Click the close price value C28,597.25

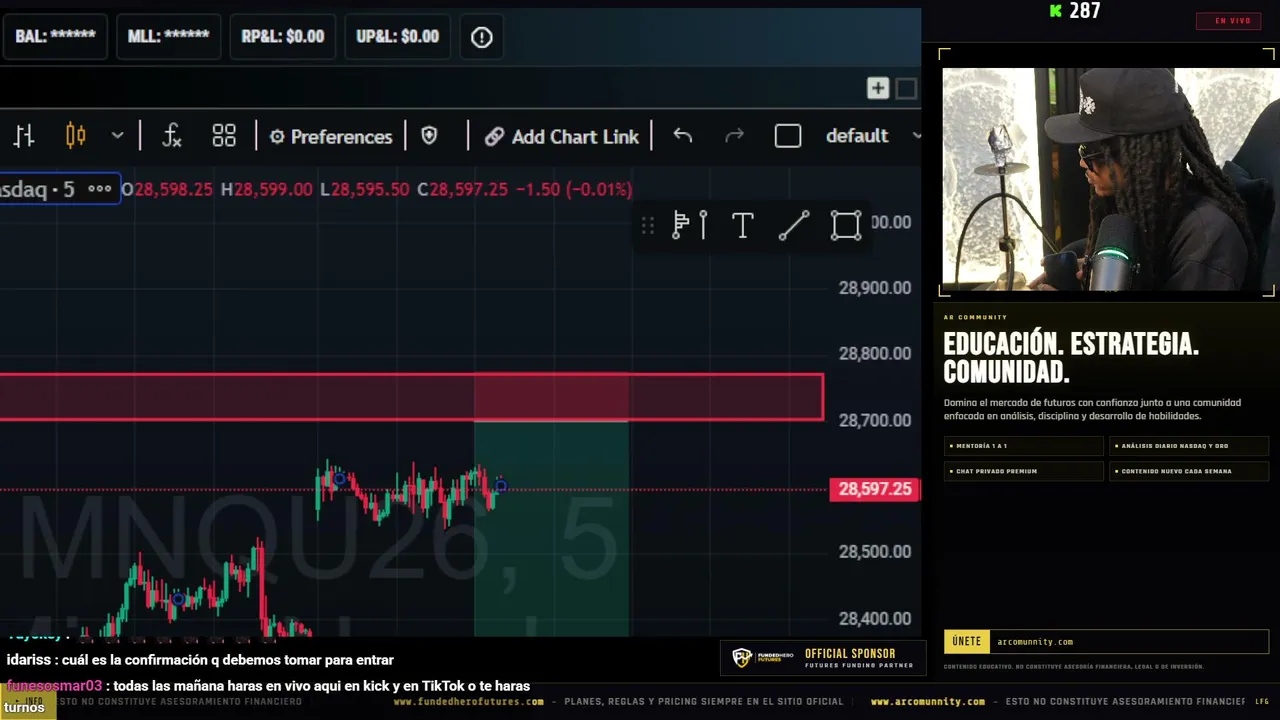(x=463, y=189)
